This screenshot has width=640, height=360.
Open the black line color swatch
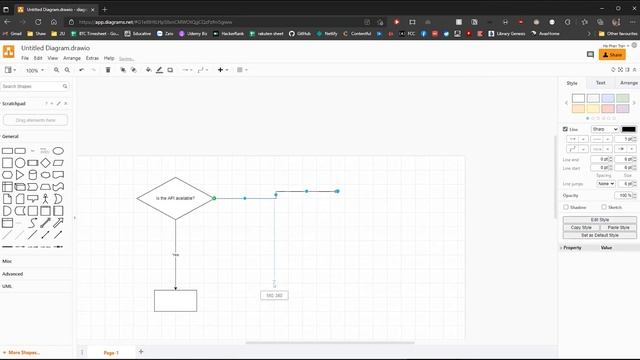[x=629, y=129]
